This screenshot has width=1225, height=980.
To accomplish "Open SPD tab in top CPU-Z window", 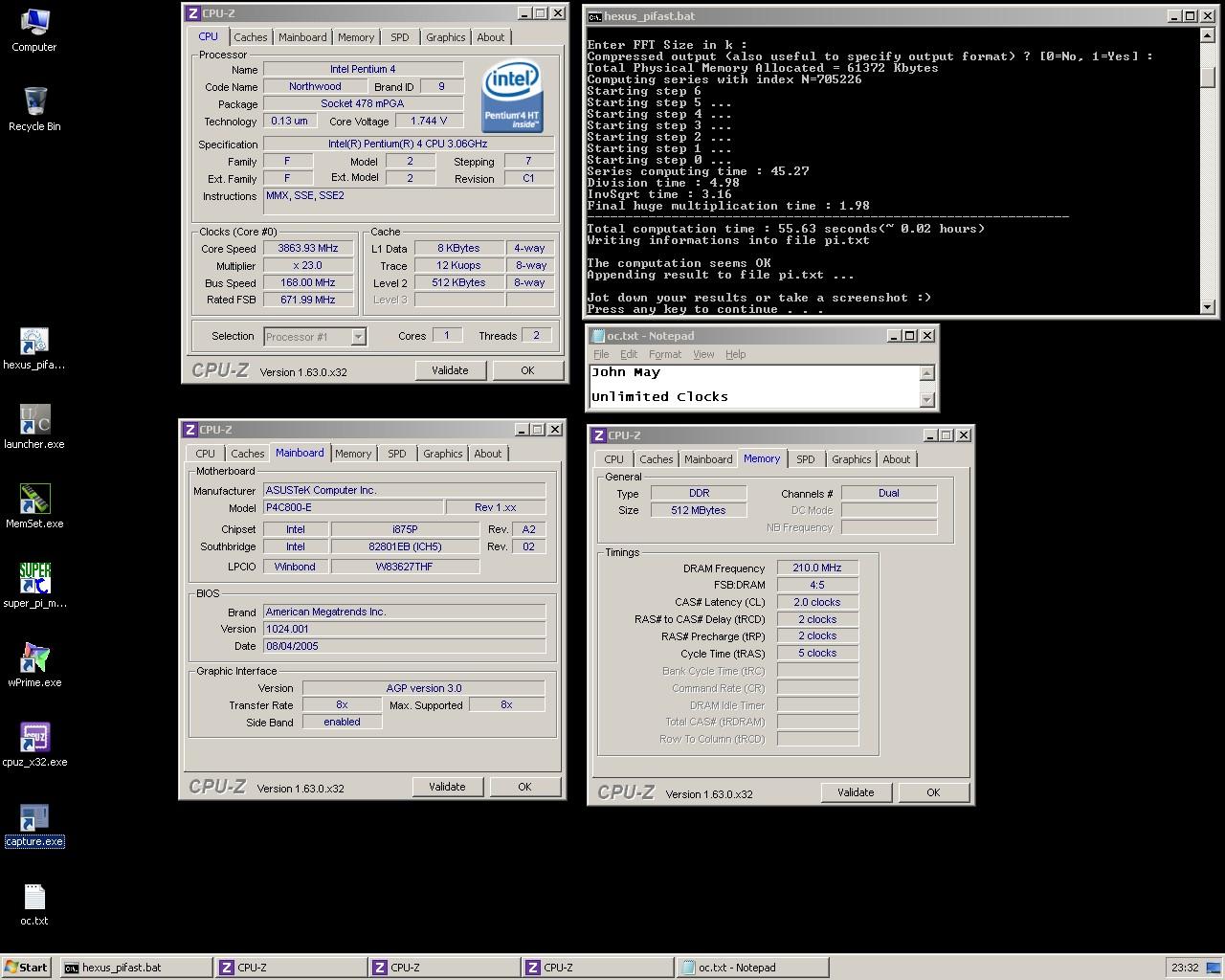I will (399, 37).
